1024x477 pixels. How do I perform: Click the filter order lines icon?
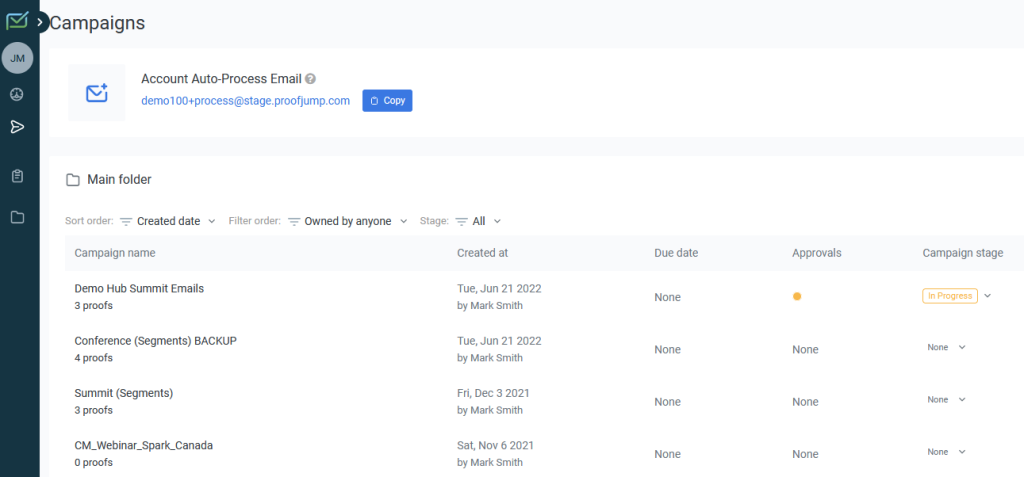tap(294, 222)
